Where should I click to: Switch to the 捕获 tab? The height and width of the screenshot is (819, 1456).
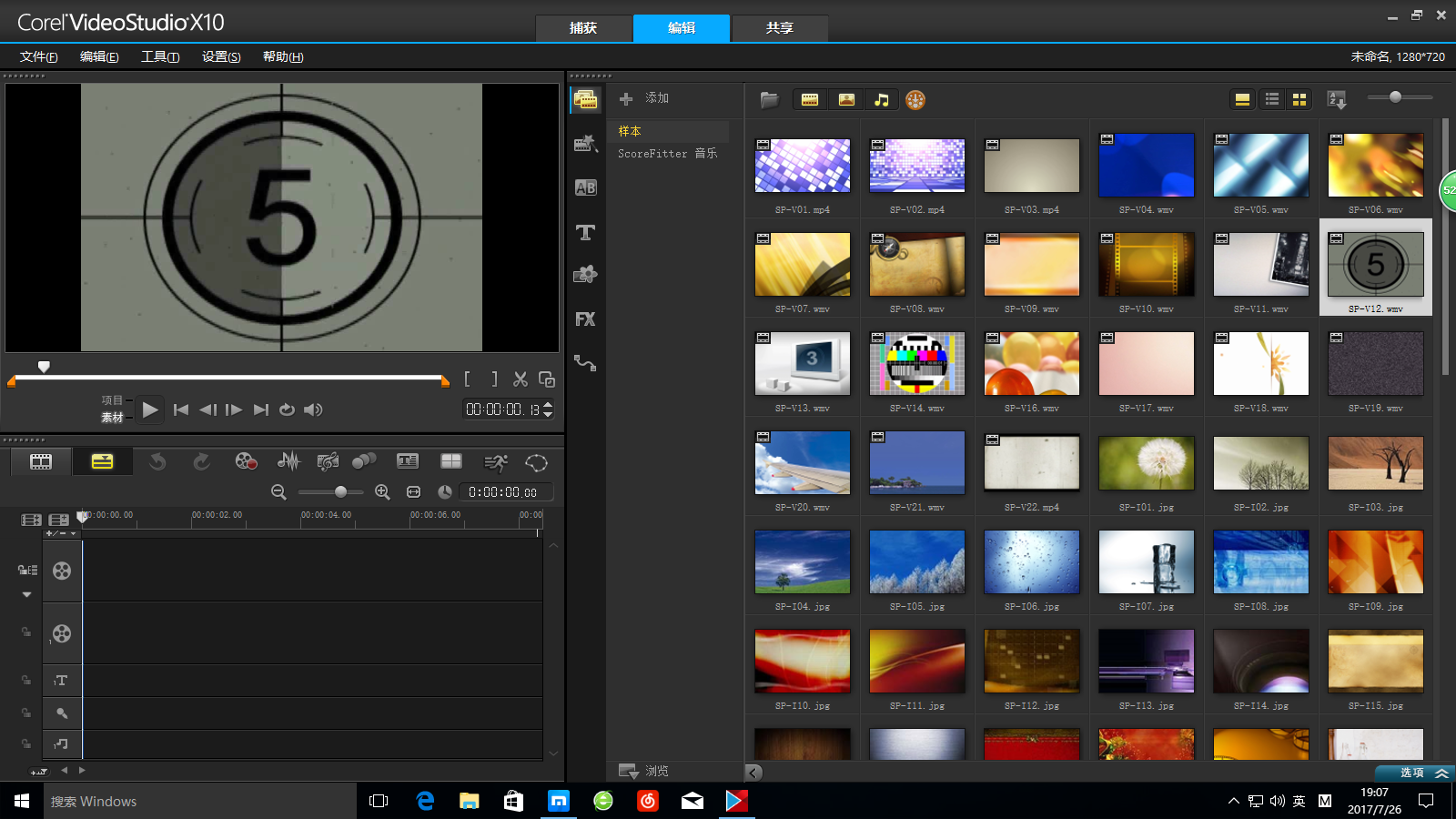point(583,28)
